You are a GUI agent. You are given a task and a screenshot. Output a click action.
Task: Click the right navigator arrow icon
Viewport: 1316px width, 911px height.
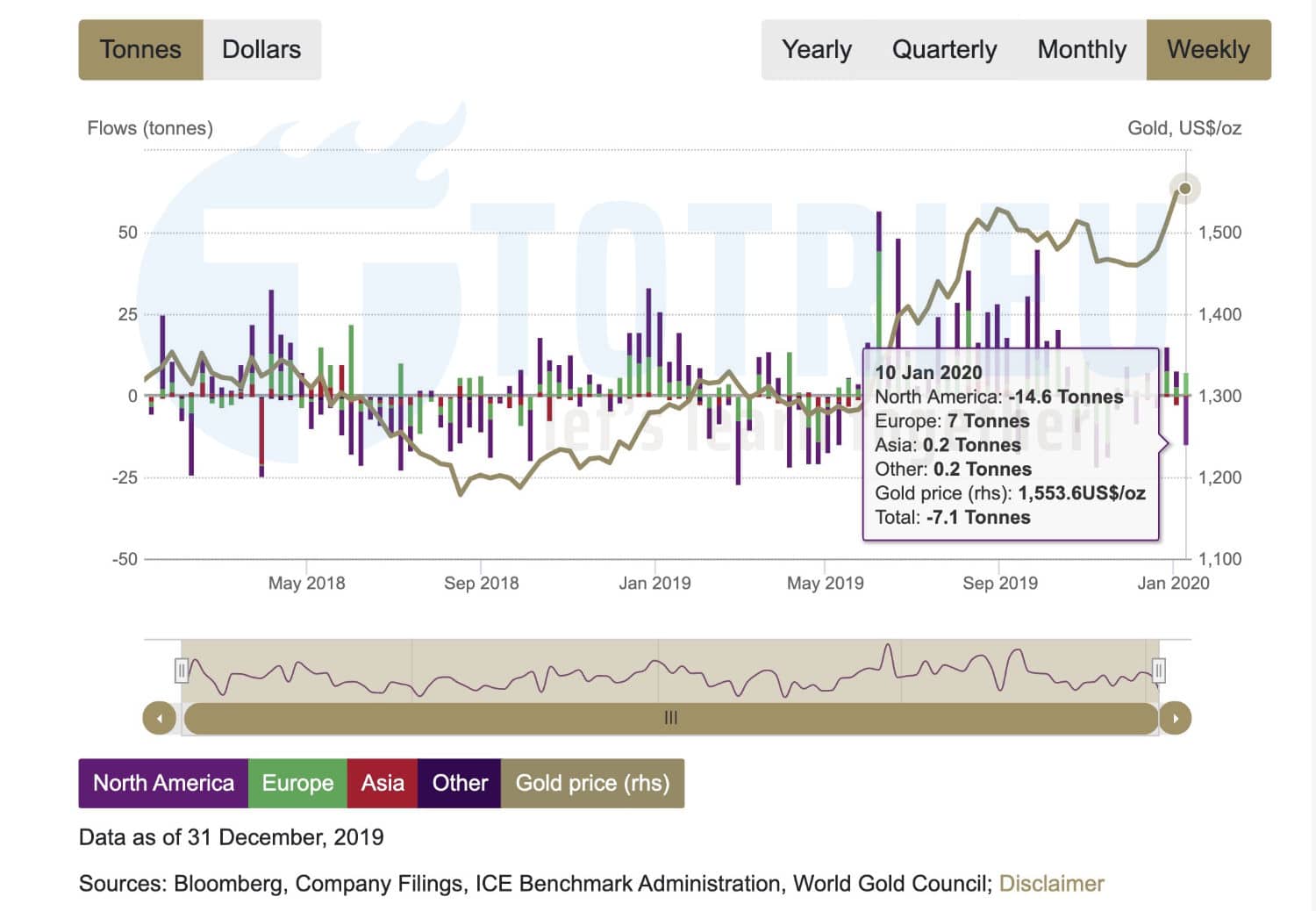[1176, 717]
